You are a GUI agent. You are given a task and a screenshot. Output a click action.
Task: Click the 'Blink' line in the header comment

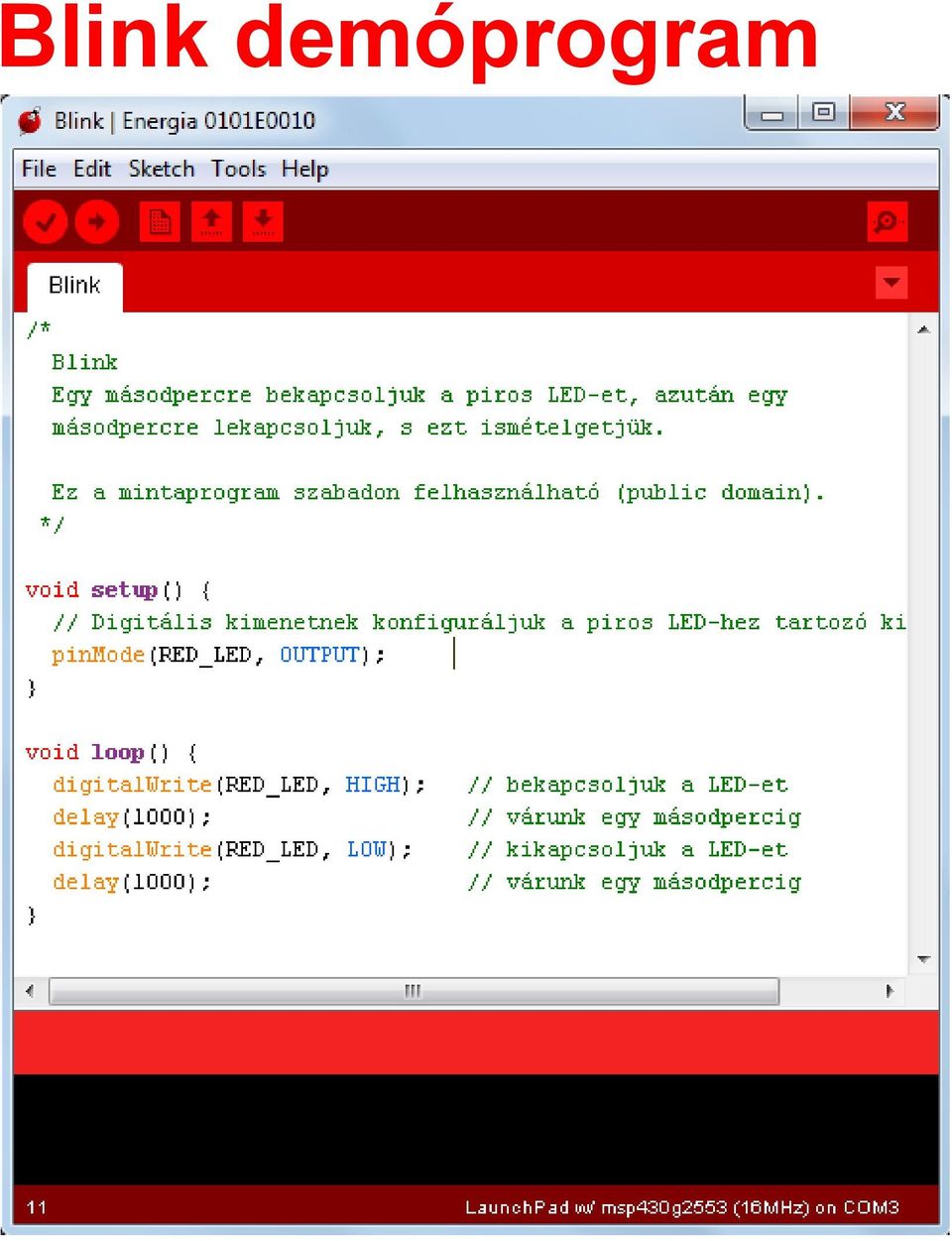click(x=84, y=362)
